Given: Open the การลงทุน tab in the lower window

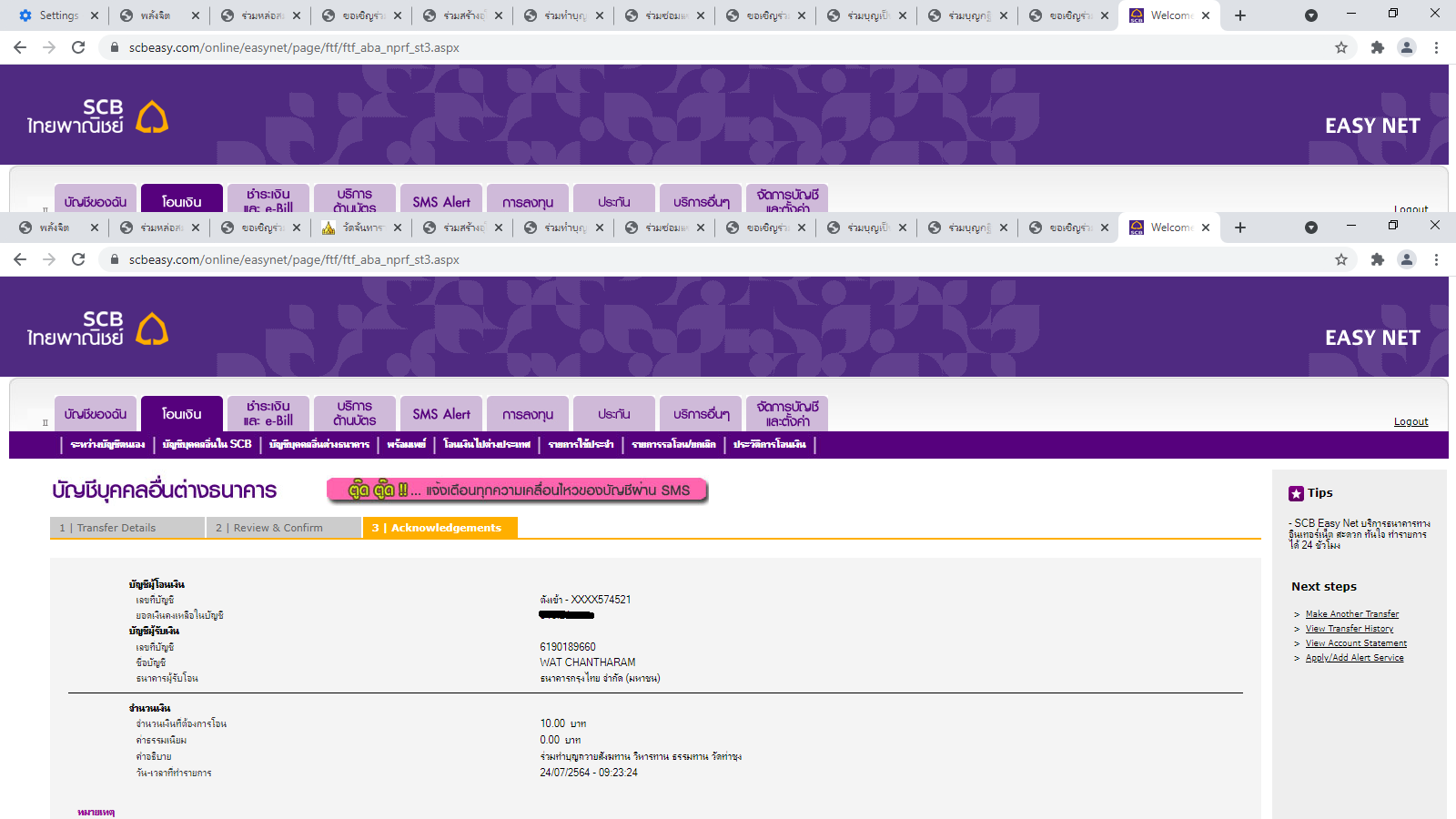Looking at the screenshot, I should pyautogui.click(x=528, y=414).
